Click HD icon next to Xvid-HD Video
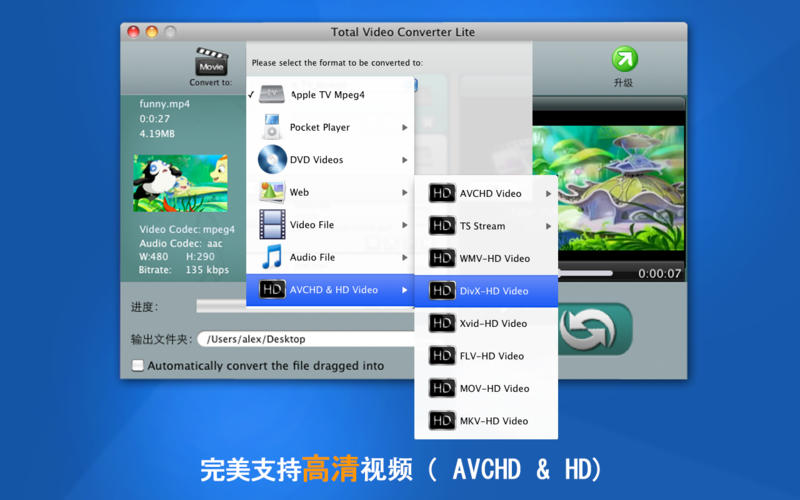Viewport: 800px width, 500px height. click(442, 323)
